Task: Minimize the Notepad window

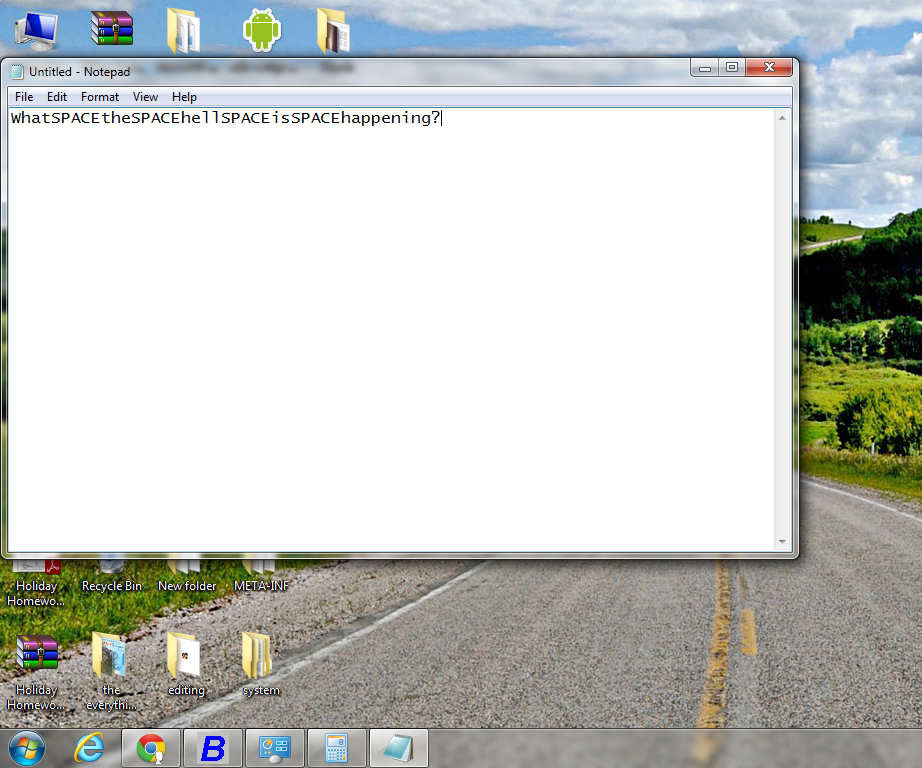Action: tap(704, 68)
